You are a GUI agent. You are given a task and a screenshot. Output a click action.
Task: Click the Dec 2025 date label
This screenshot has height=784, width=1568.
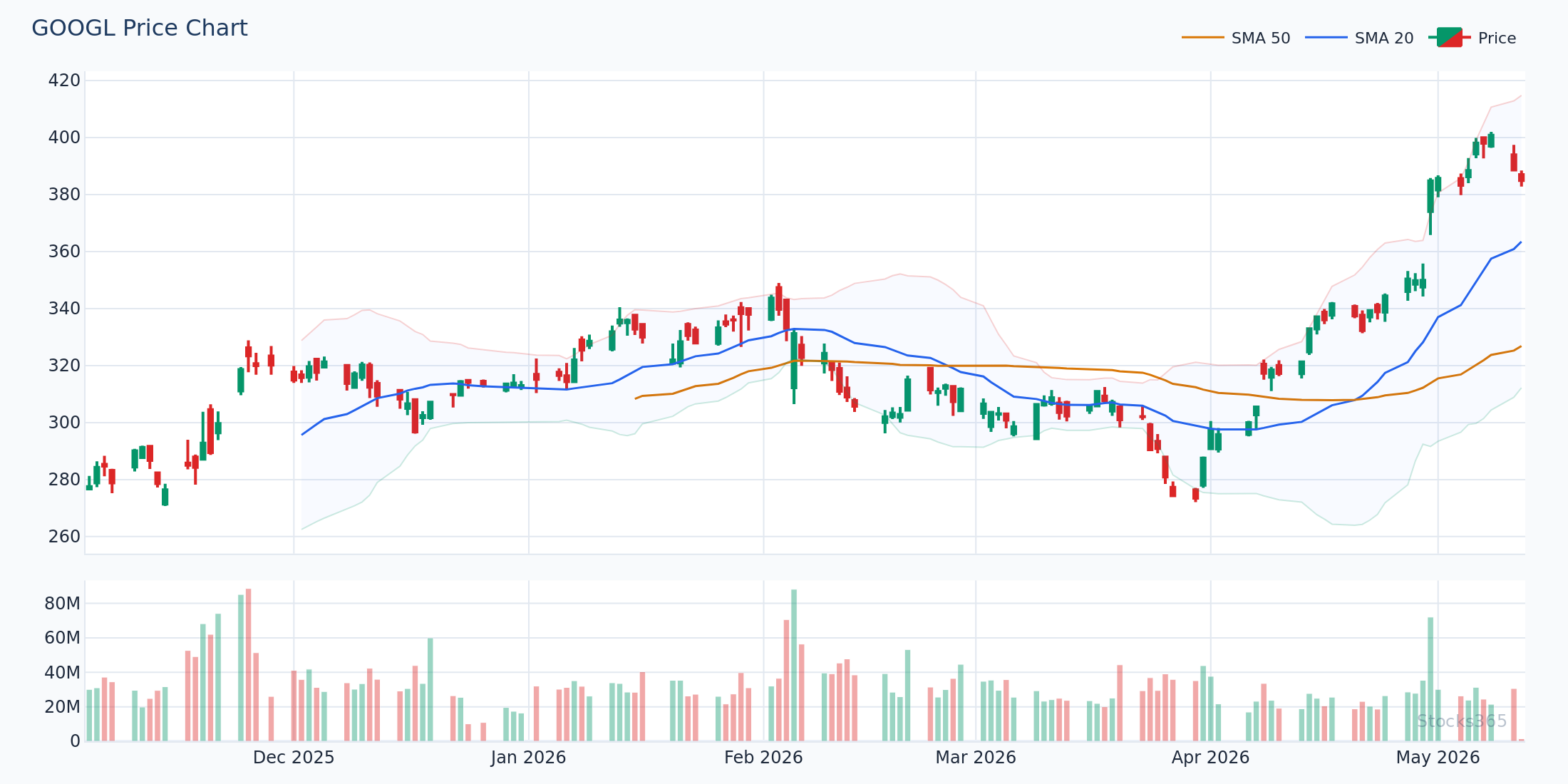[x=294, y=758]
